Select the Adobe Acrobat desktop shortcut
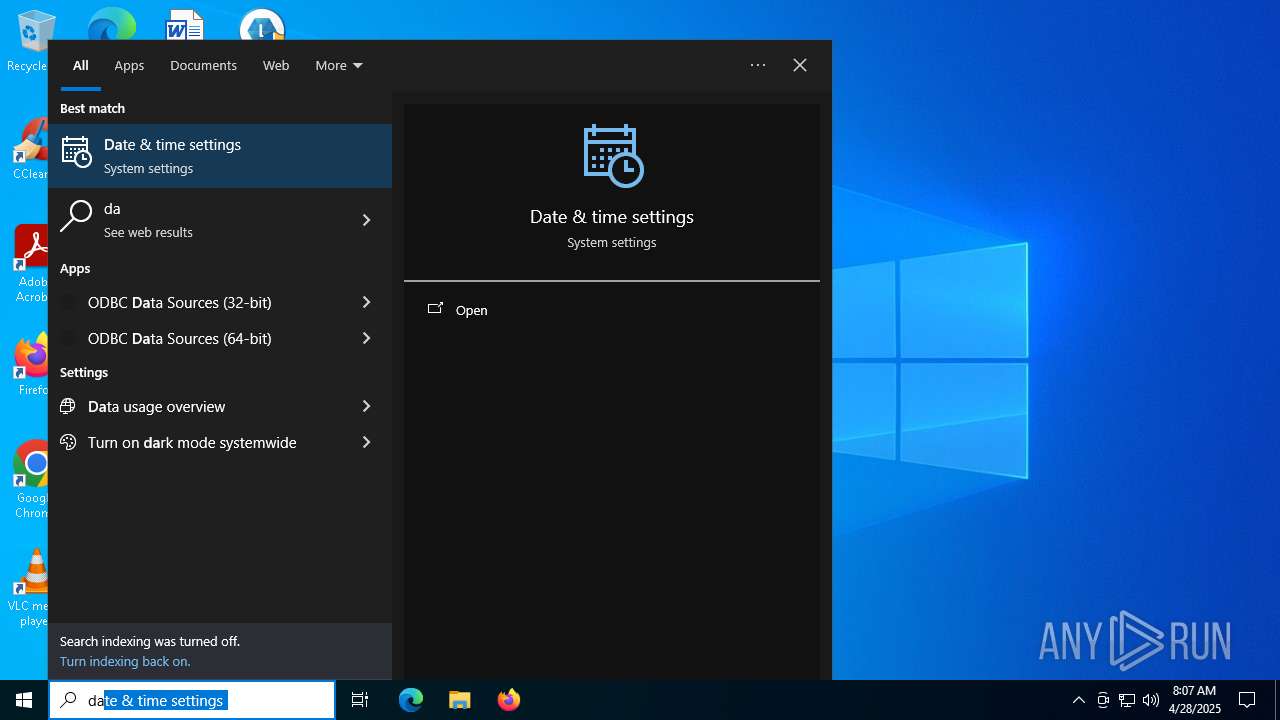 [30, 264]
